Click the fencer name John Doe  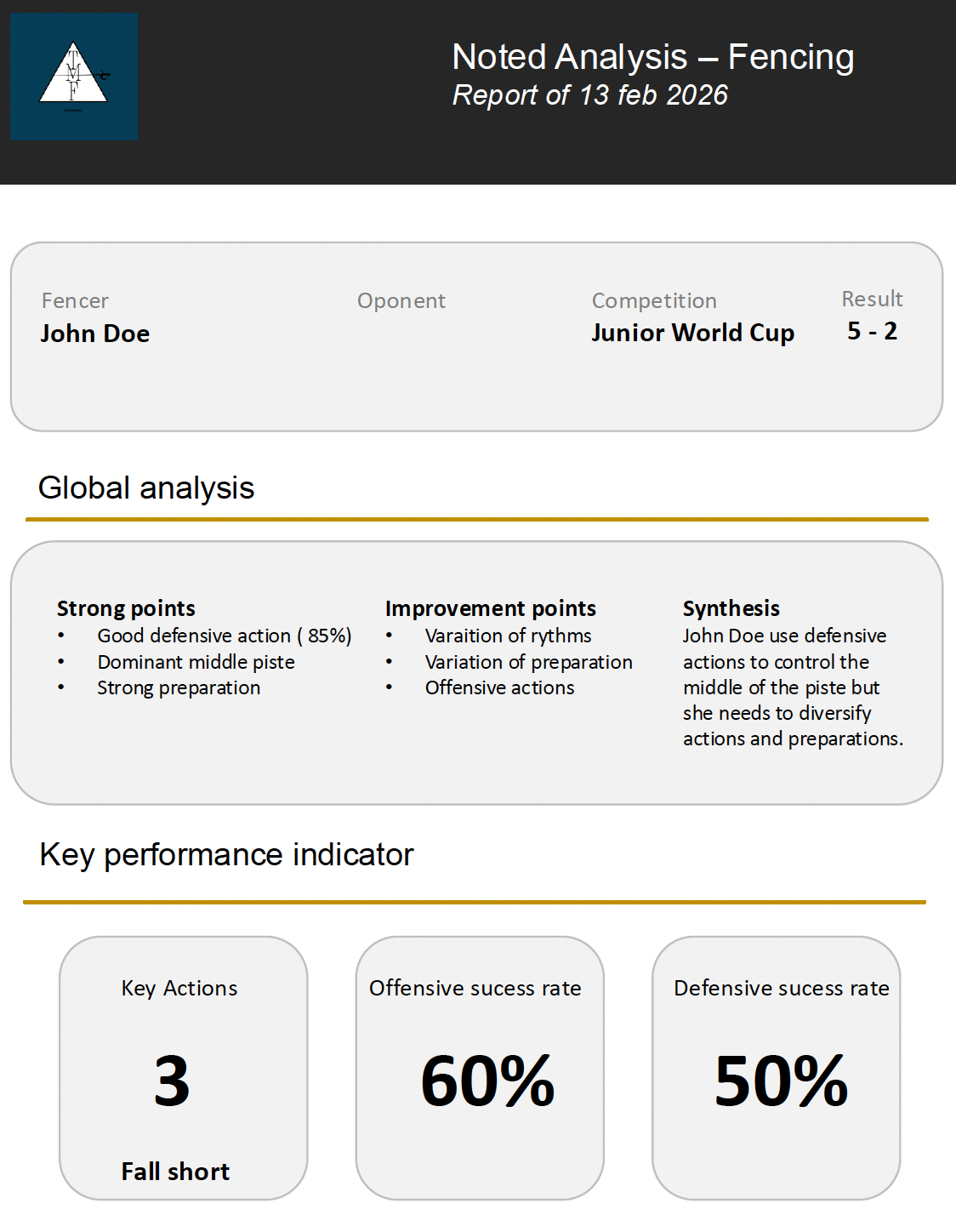pos(95,334)
